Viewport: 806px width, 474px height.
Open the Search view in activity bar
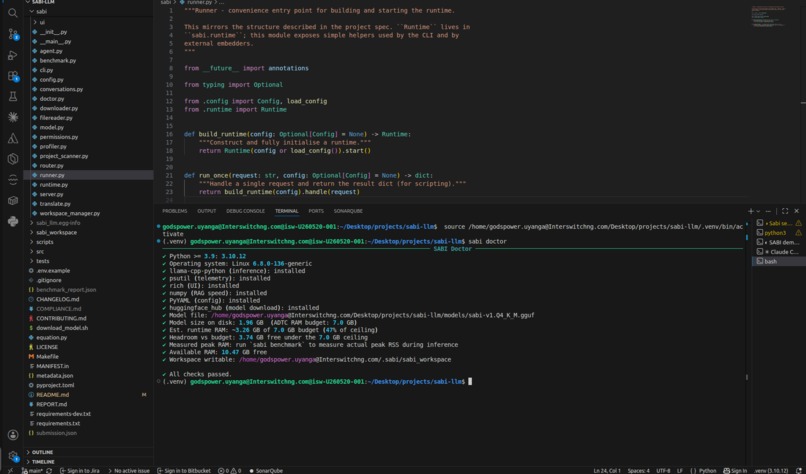click(13, 13)
